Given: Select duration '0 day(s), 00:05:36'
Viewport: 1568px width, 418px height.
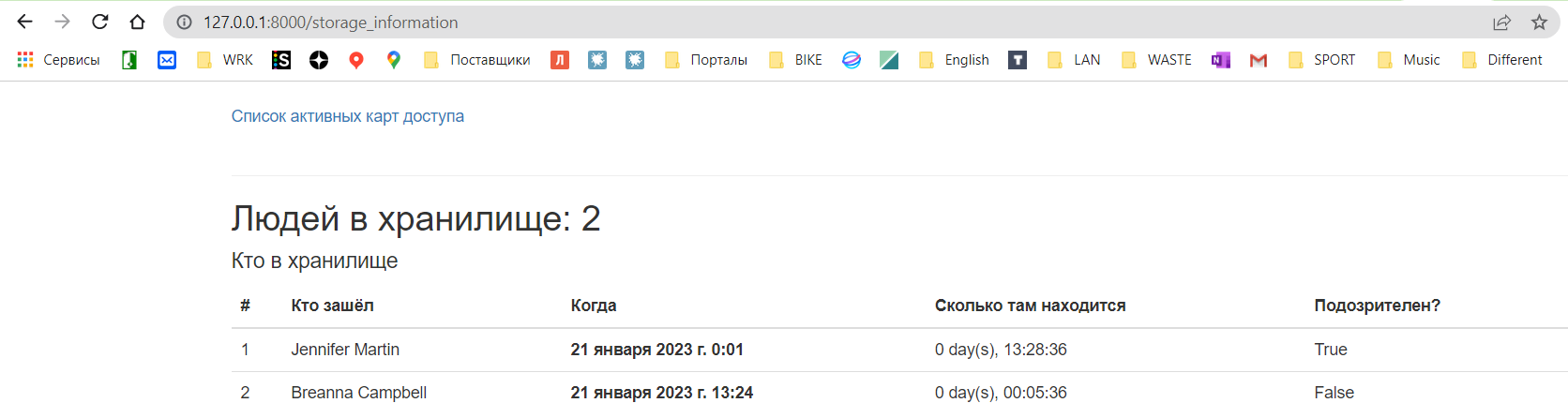Looking at the screenshot, I should click(1001, 393).
